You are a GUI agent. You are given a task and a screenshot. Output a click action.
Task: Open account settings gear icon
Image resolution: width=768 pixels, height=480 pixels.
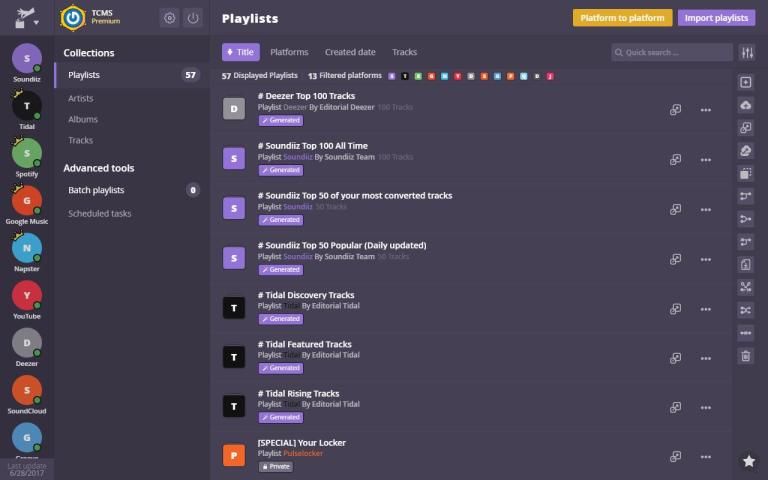click(169, 18)
